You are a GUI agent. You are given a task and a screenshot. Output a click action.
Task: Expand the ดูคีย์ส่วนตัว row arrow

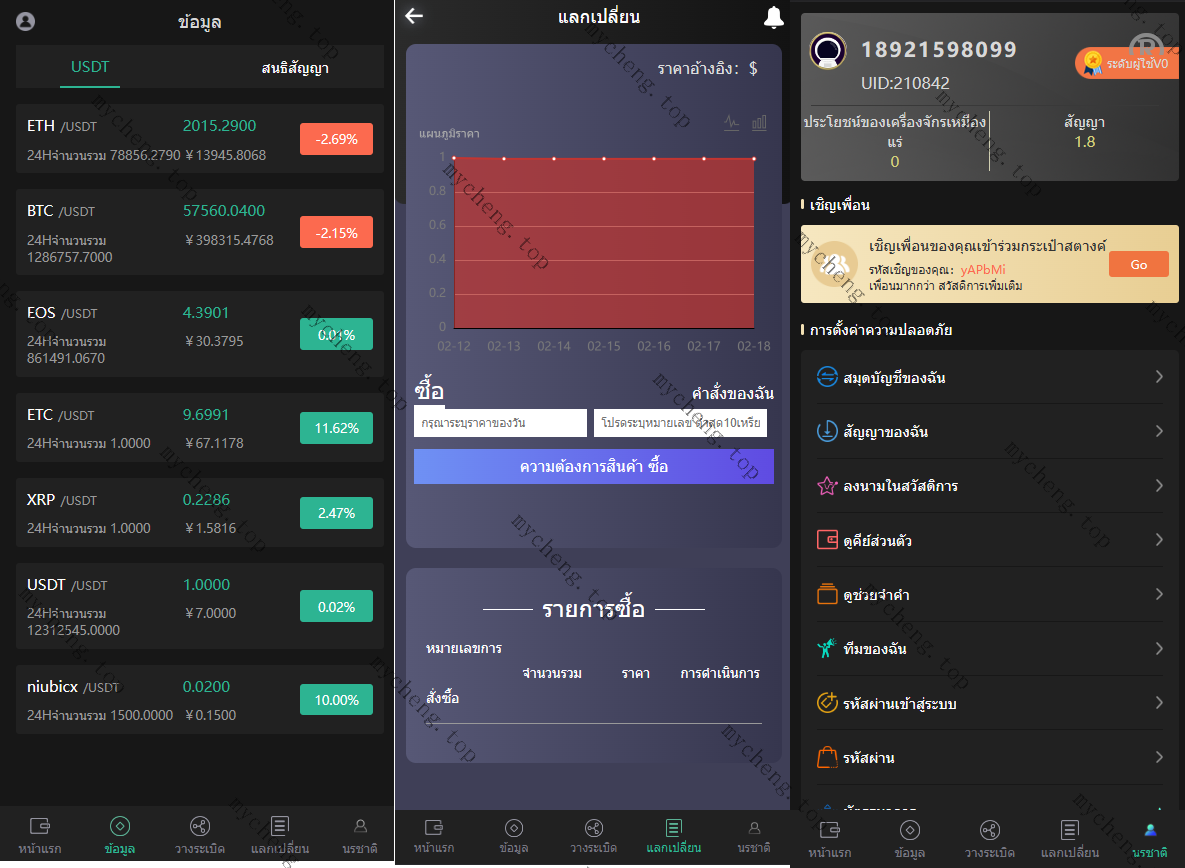click(x=1159, y=540)
